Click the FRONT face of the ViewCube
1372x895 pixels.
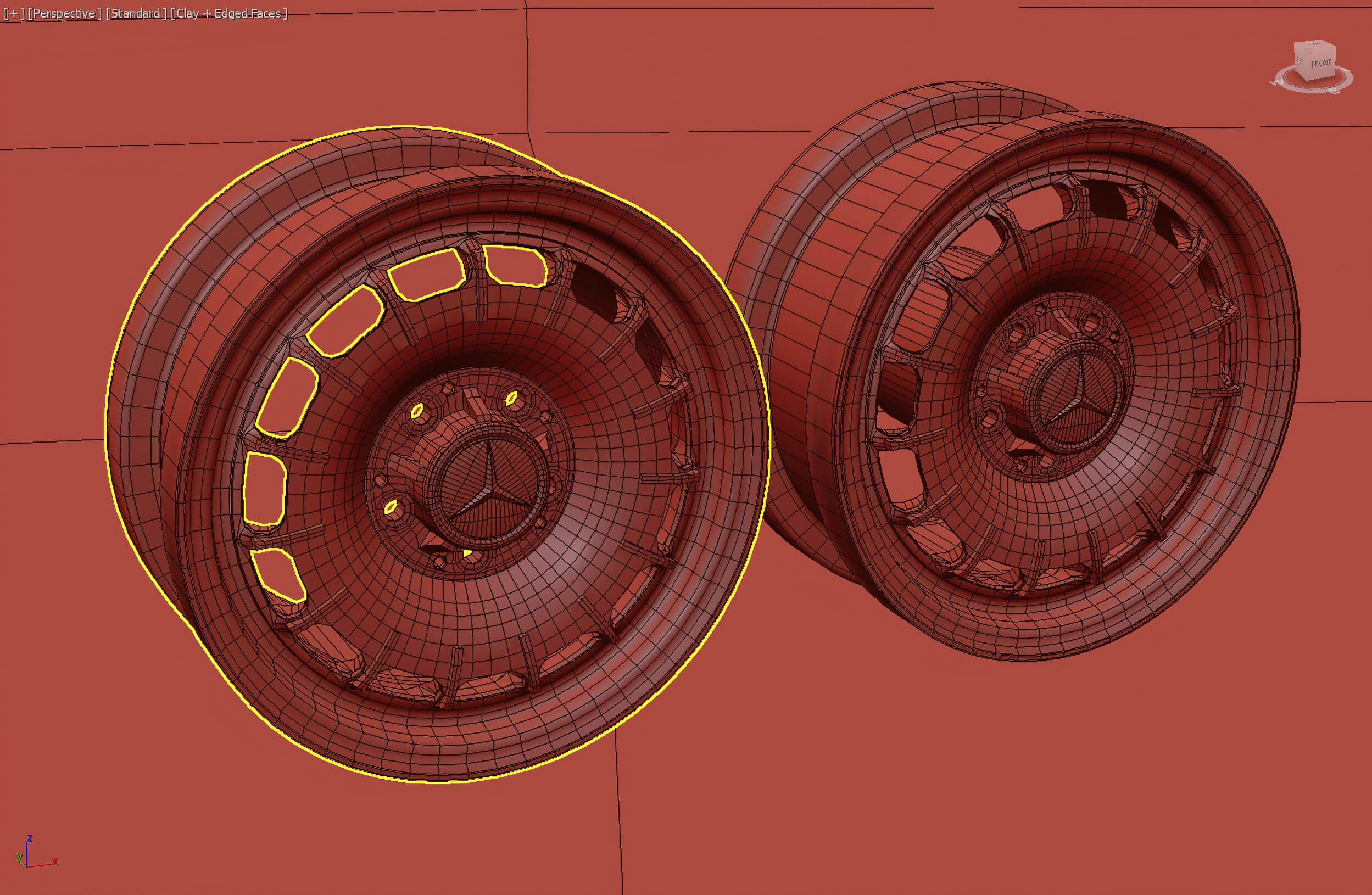pos(1321,65)
